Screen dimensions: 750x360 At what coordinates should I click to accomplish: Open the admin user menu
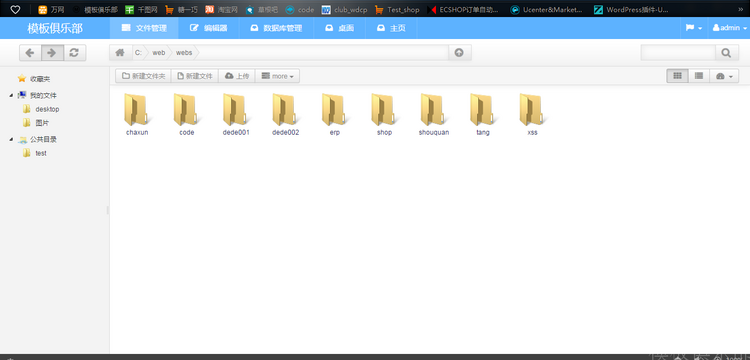(x=729, y=28)
